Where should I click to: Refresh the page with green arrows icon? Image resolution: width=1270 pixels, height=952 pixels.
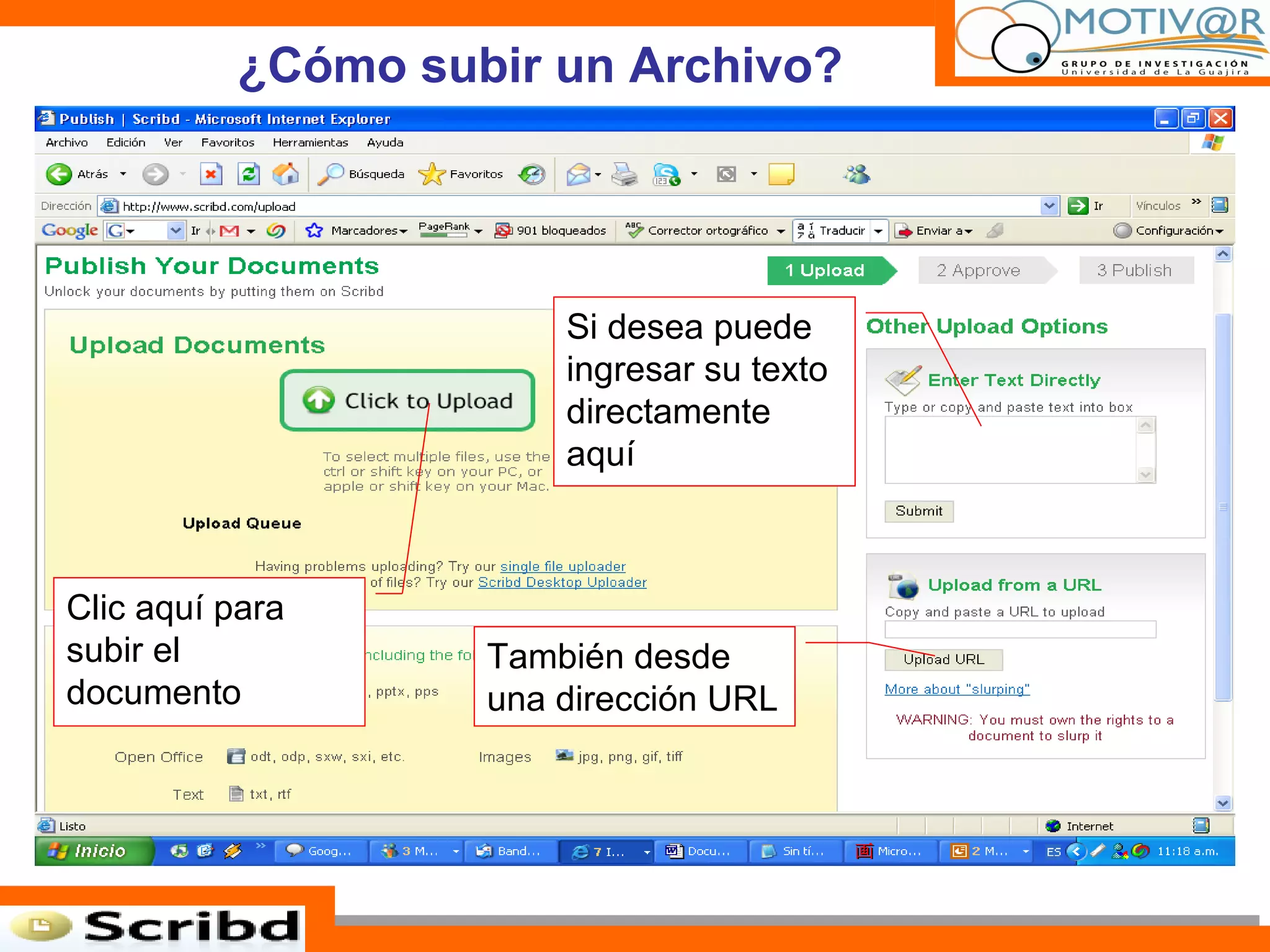click(x=249, y=174)
